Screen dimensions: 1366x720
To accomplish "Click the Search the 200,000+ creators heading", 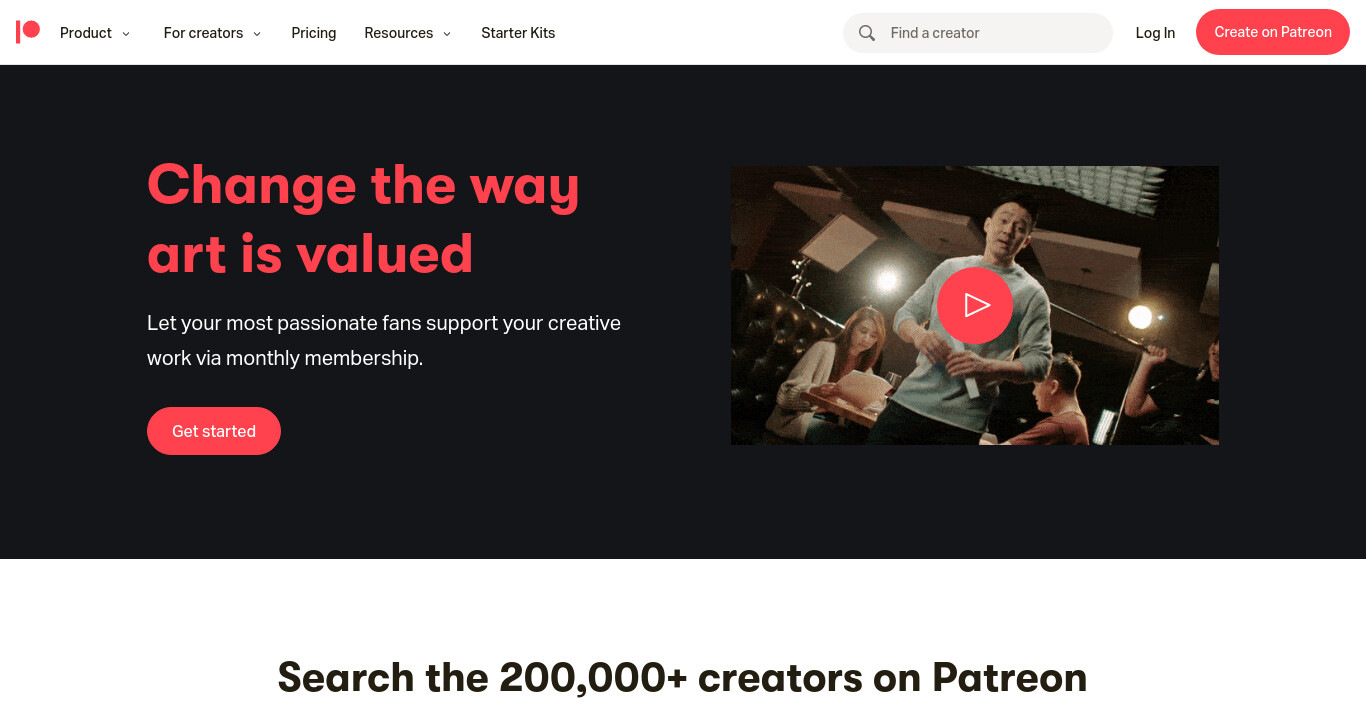I will 682,677.
